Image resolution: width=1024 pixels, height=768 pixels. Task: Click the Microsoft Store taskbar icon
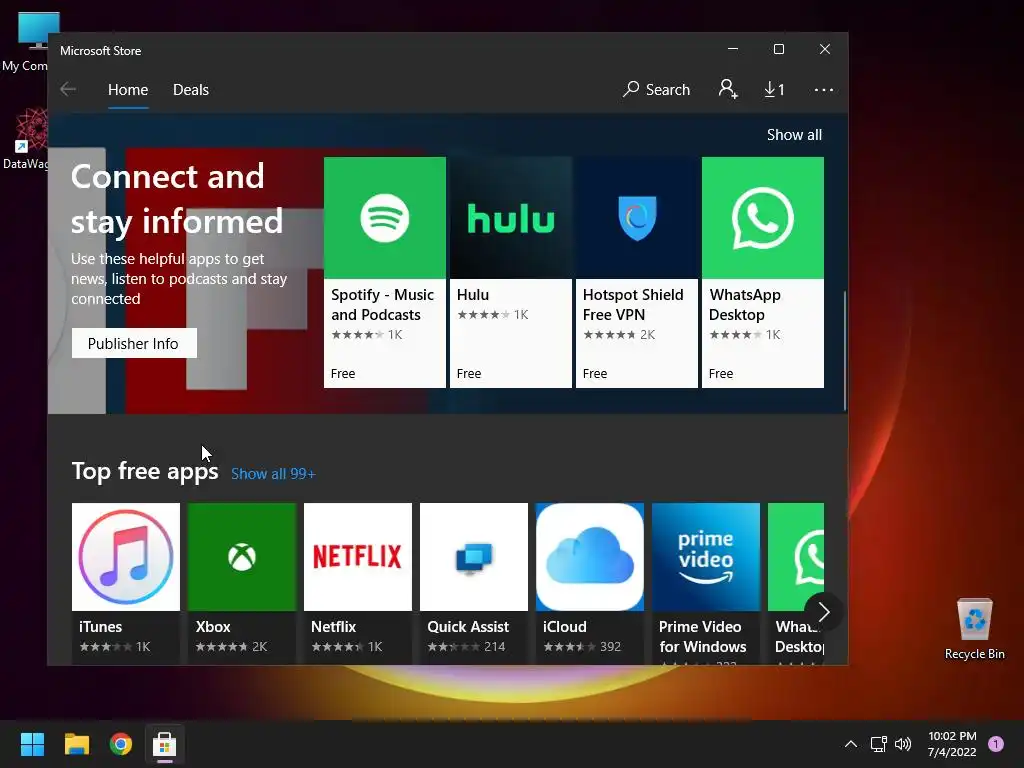click(x=165, y=744)
